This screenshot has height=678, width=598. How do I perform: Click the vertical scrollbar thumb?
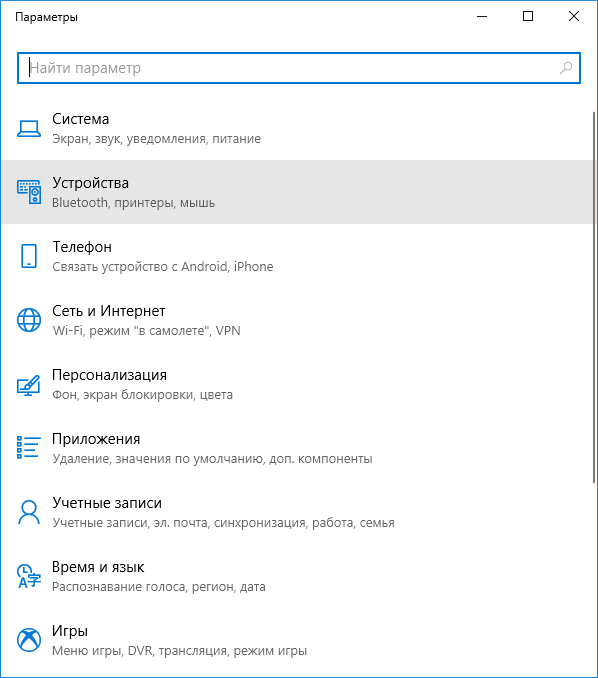click(595, 297)
